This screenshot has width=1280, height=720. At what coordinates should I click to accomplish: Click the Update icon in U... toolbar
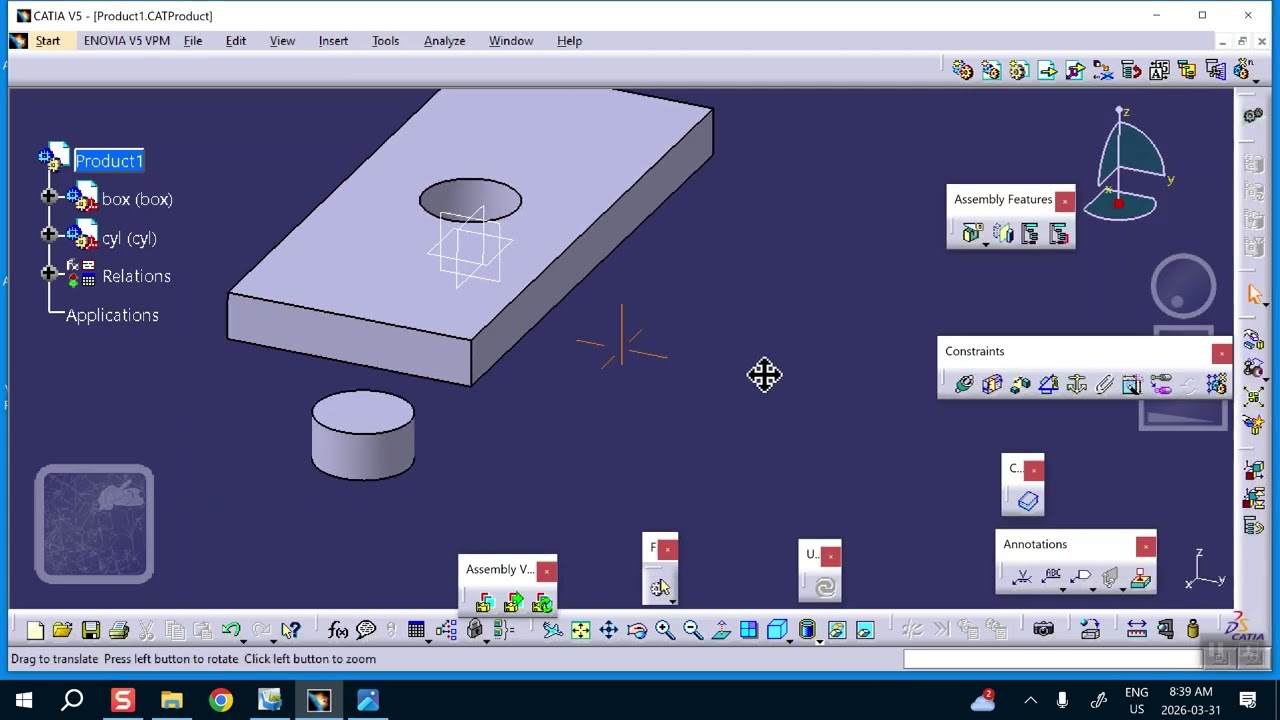(825, 587)
